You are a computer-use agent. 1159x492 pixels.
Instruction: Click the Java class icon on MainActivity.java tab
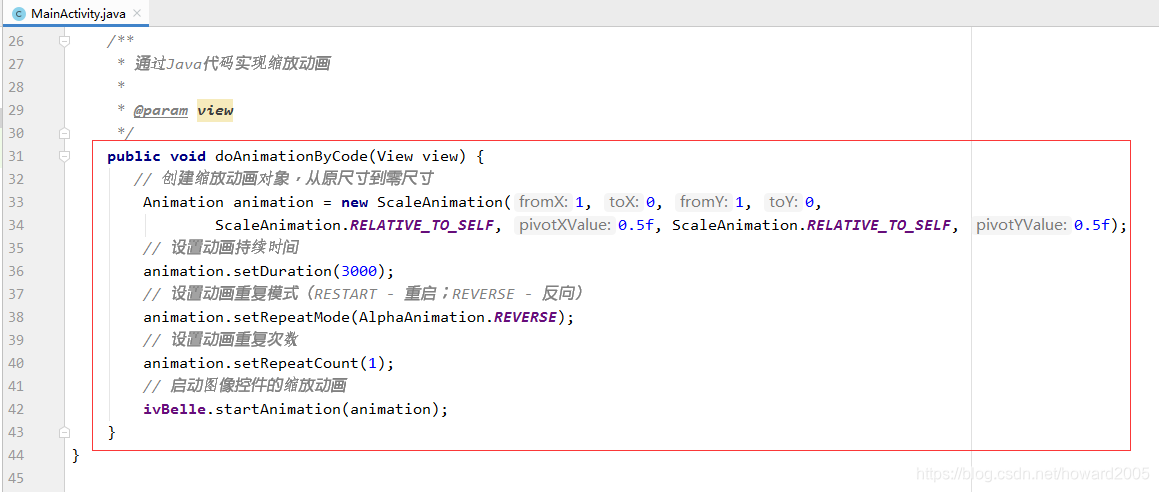(19, 14)
